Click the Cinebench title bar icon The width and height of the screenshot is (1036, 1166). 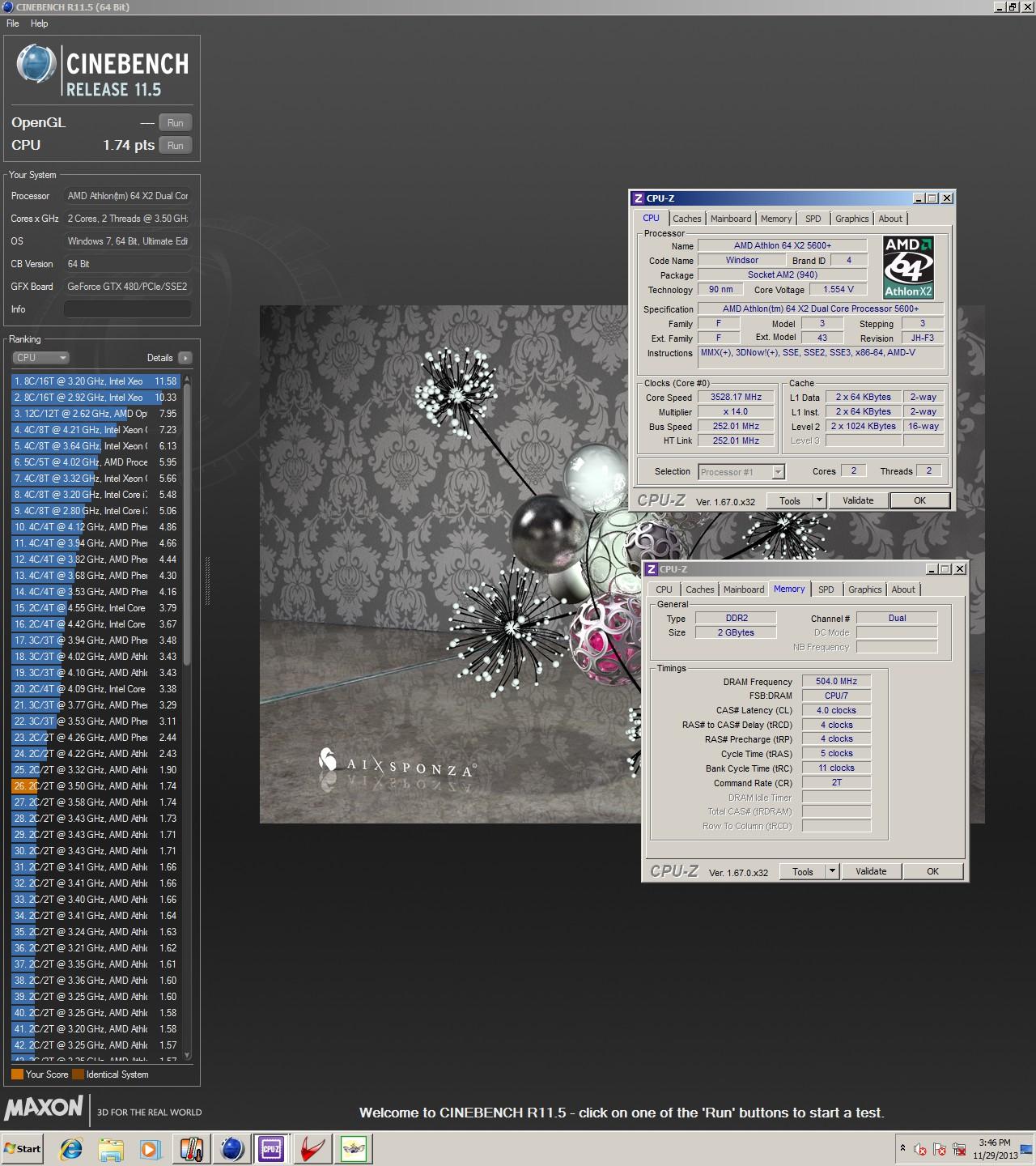[8, 7]
